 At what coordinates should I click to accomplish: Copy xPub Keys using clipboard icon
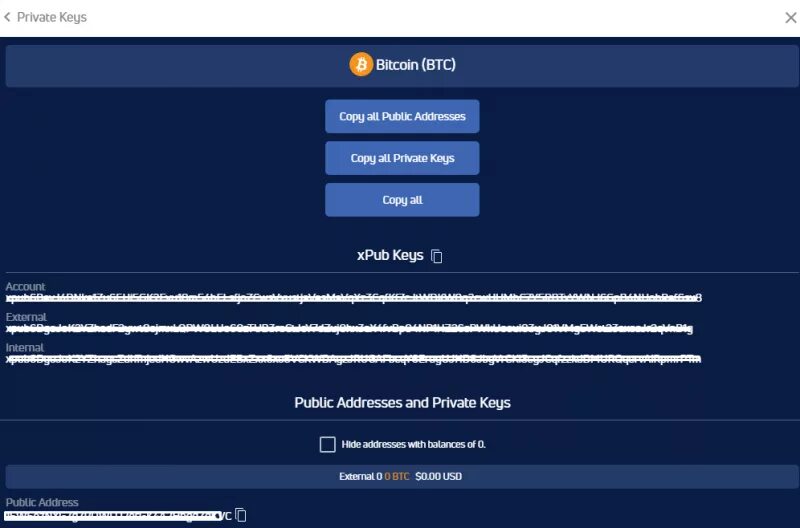click(x=436, y=256)
